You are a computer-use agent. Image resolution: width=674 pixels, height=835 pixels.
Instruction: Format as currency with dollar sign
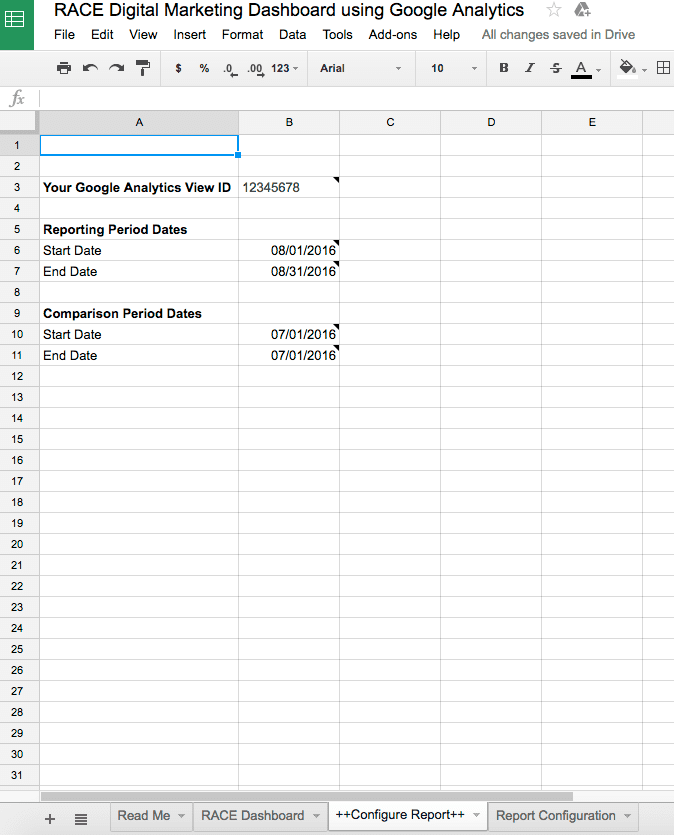pos(178,68)
